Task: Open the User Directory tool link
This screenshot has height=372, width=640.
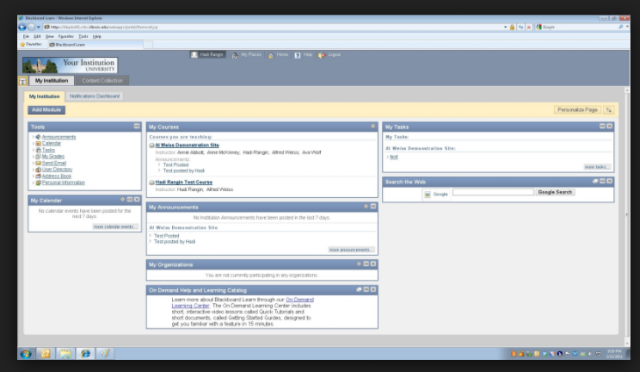Action: point(57,169)
